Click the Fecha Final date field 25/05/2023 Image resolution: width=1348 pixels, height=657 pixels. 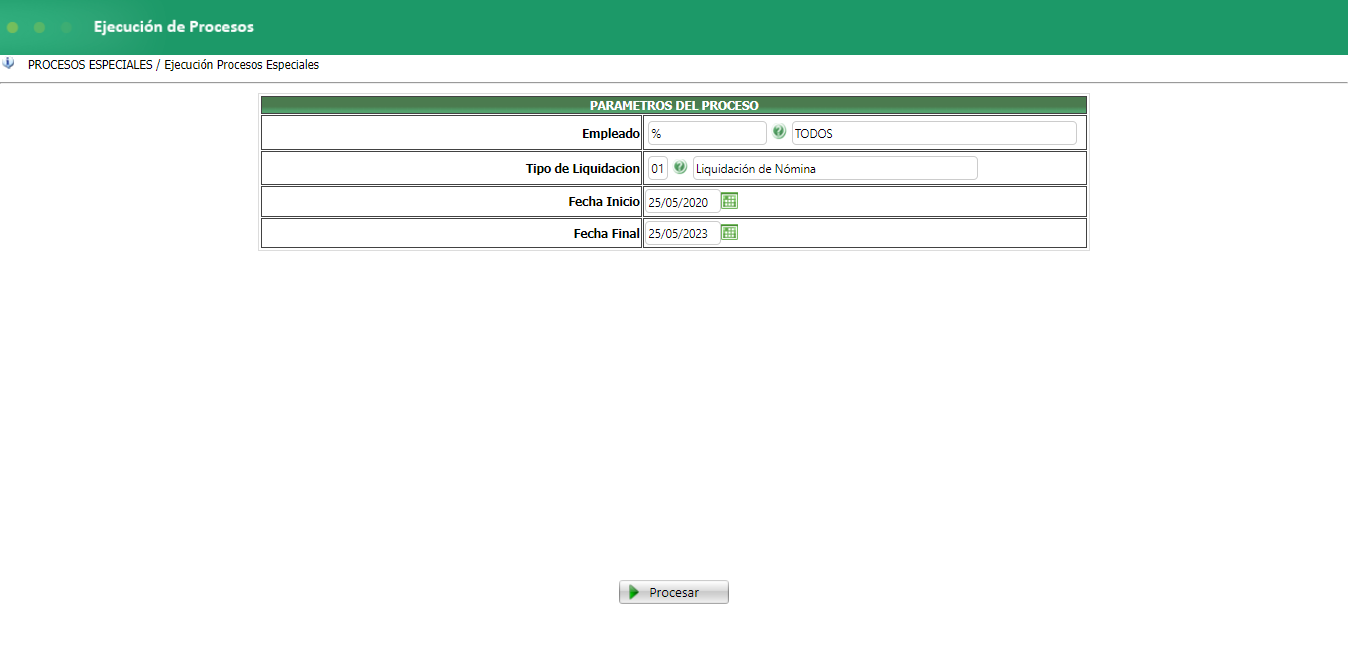[683, 233]
